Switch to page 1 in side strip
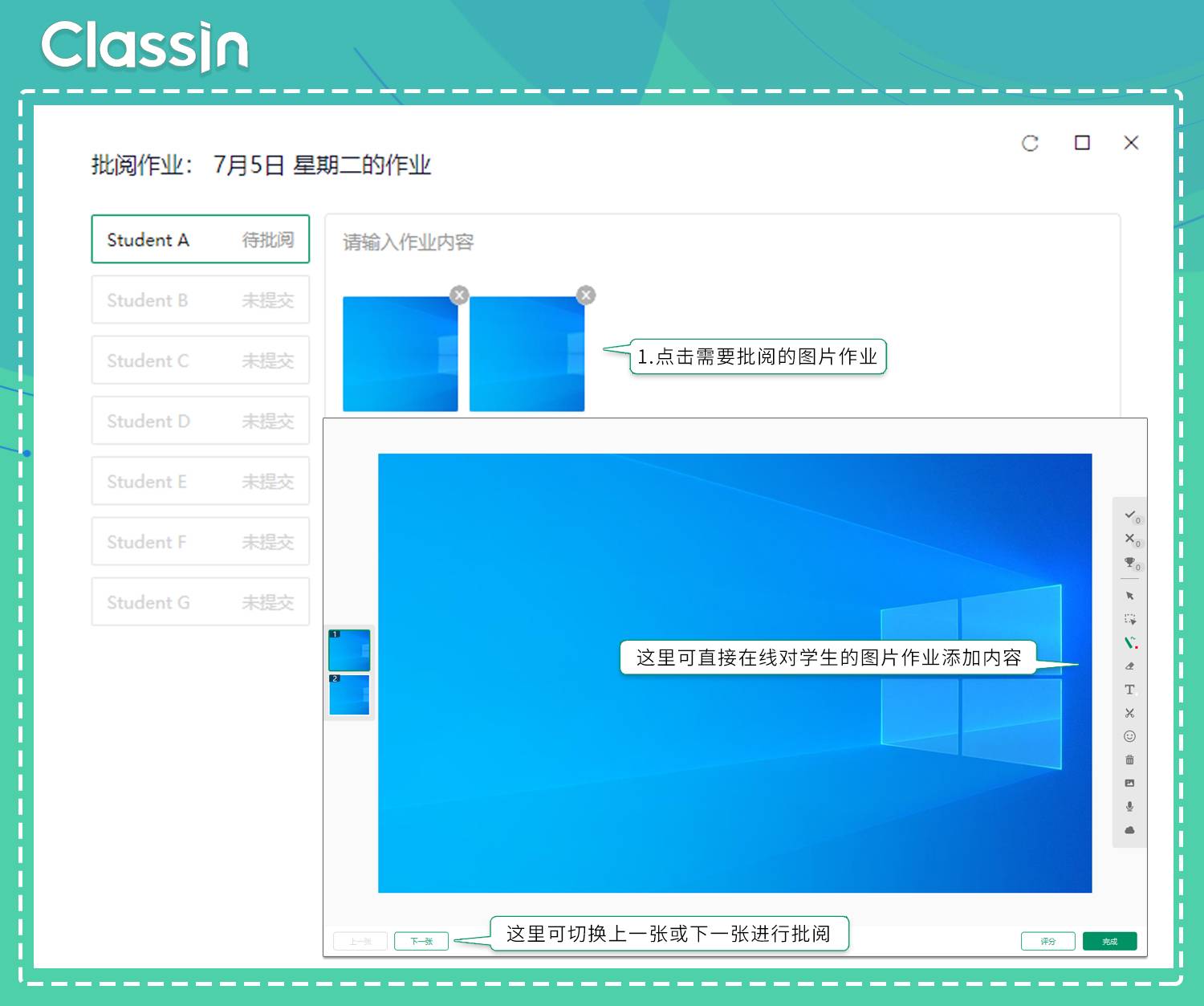Viewport: 1204px width, 1006px height. point(349,650)
